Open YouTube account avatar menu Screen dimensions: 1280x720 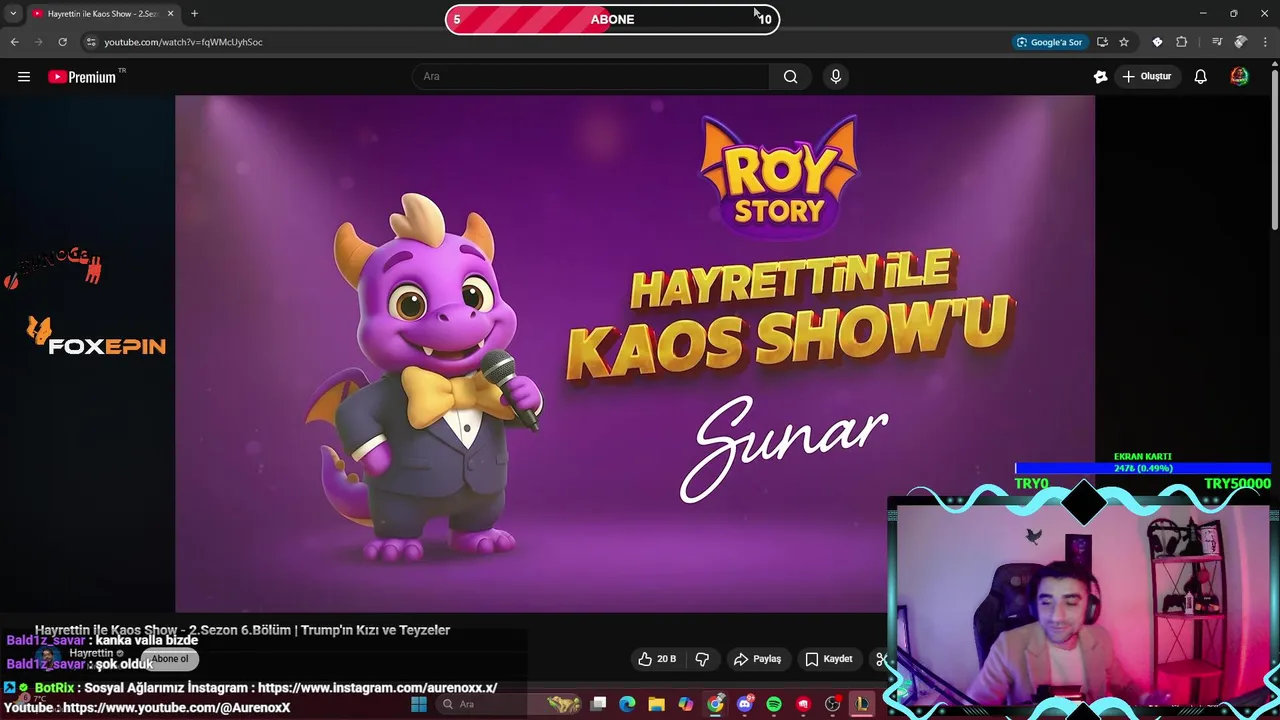click(1239, 77)
